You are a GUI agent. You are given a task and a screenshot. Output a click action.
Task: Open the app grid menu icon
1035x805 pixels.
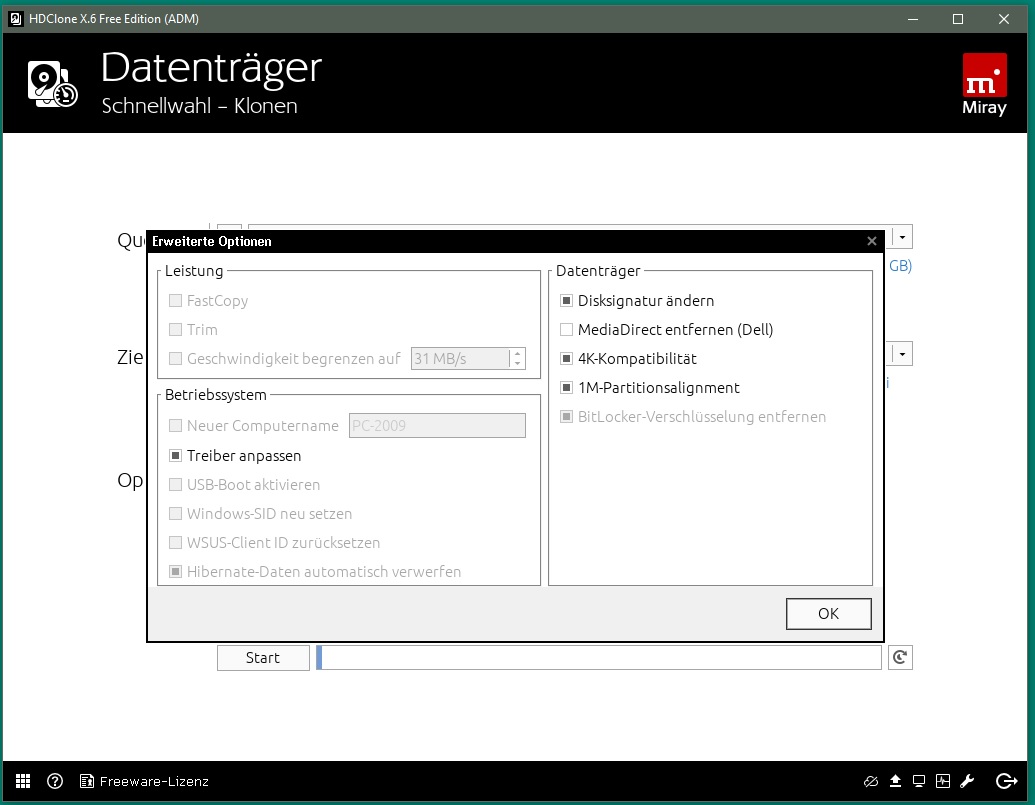(23, 781)
